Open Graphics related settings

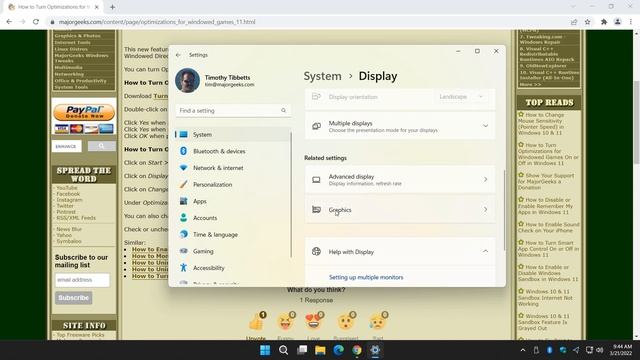(x=400, y=209)
